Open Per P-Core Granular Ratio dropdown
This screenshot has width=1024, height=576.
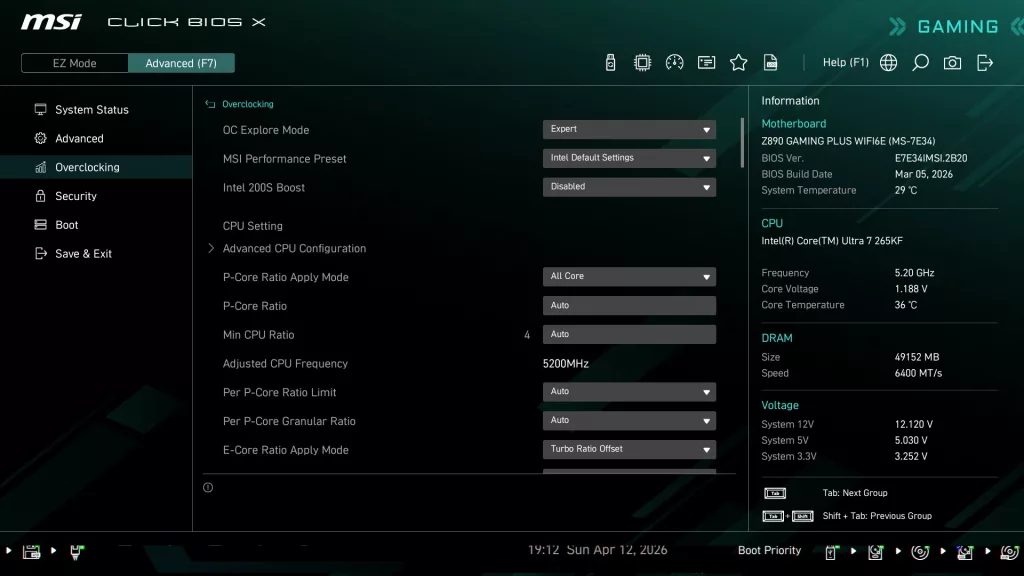click(629, 421)
